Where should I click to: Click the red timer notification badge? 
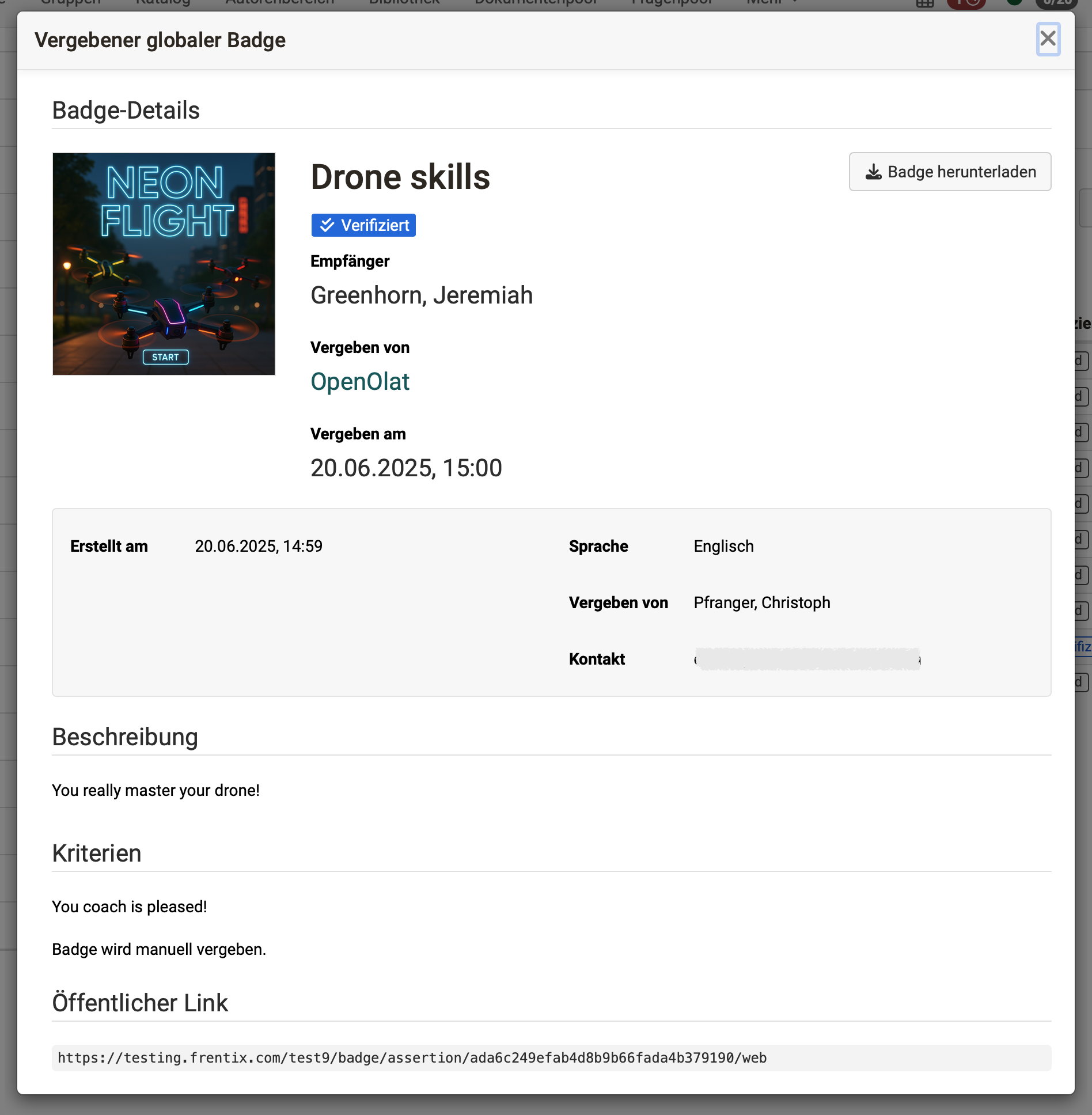click(966, 2)
